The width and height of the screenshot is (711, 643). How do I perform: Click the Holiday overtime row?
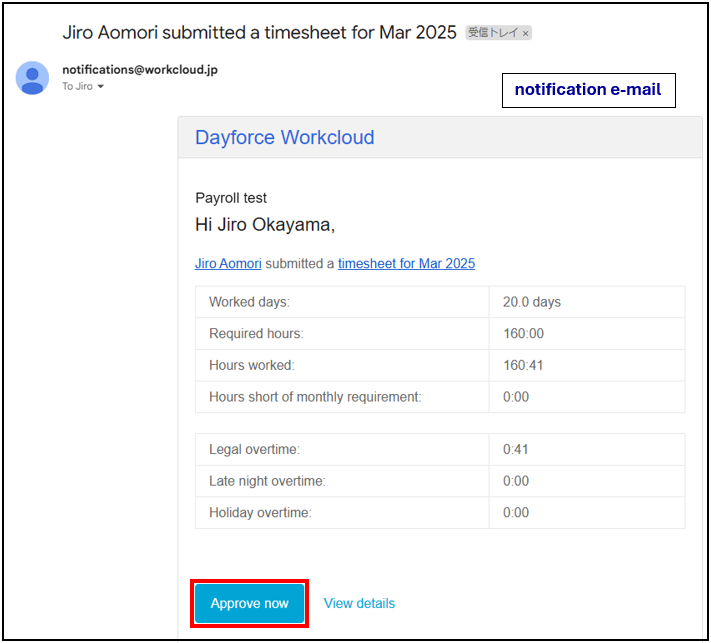440,513
